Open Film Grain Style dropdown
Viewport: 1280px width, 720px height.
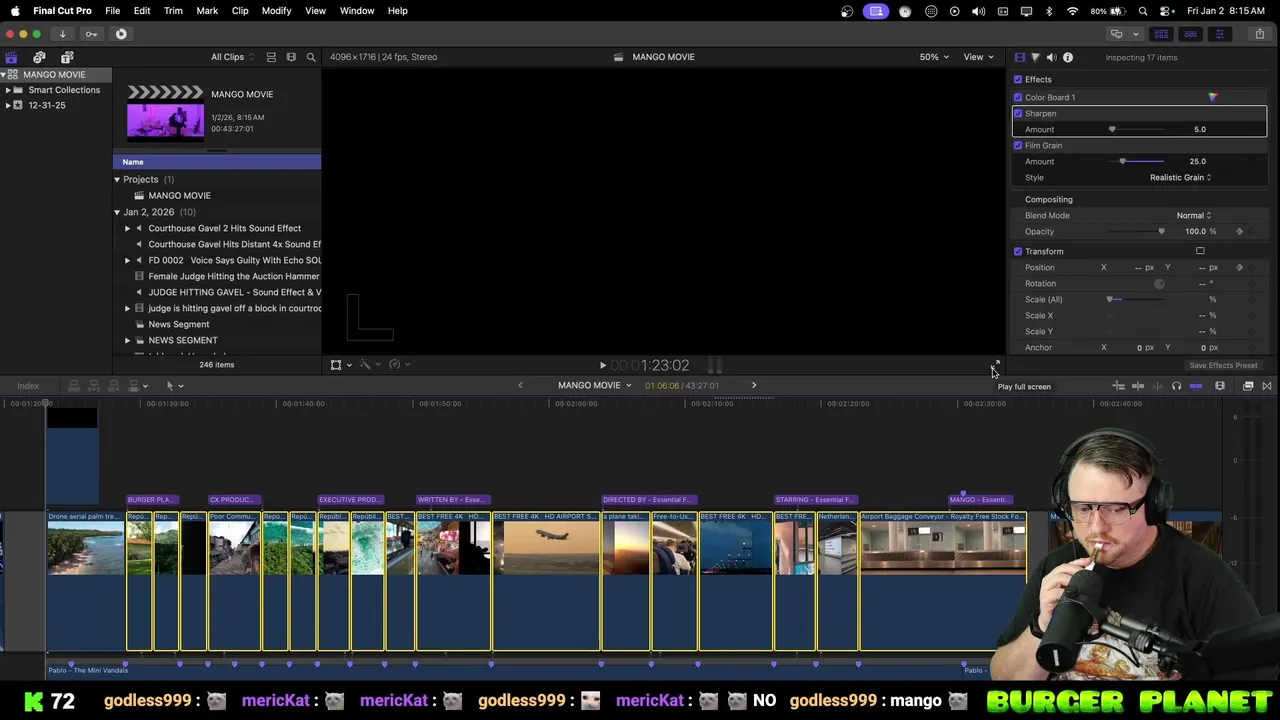tap(1180, 177)
